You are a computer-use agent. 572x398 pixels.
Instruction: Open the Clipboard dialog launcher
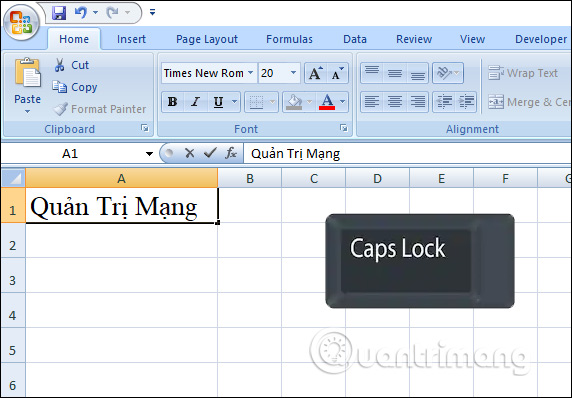145,128
